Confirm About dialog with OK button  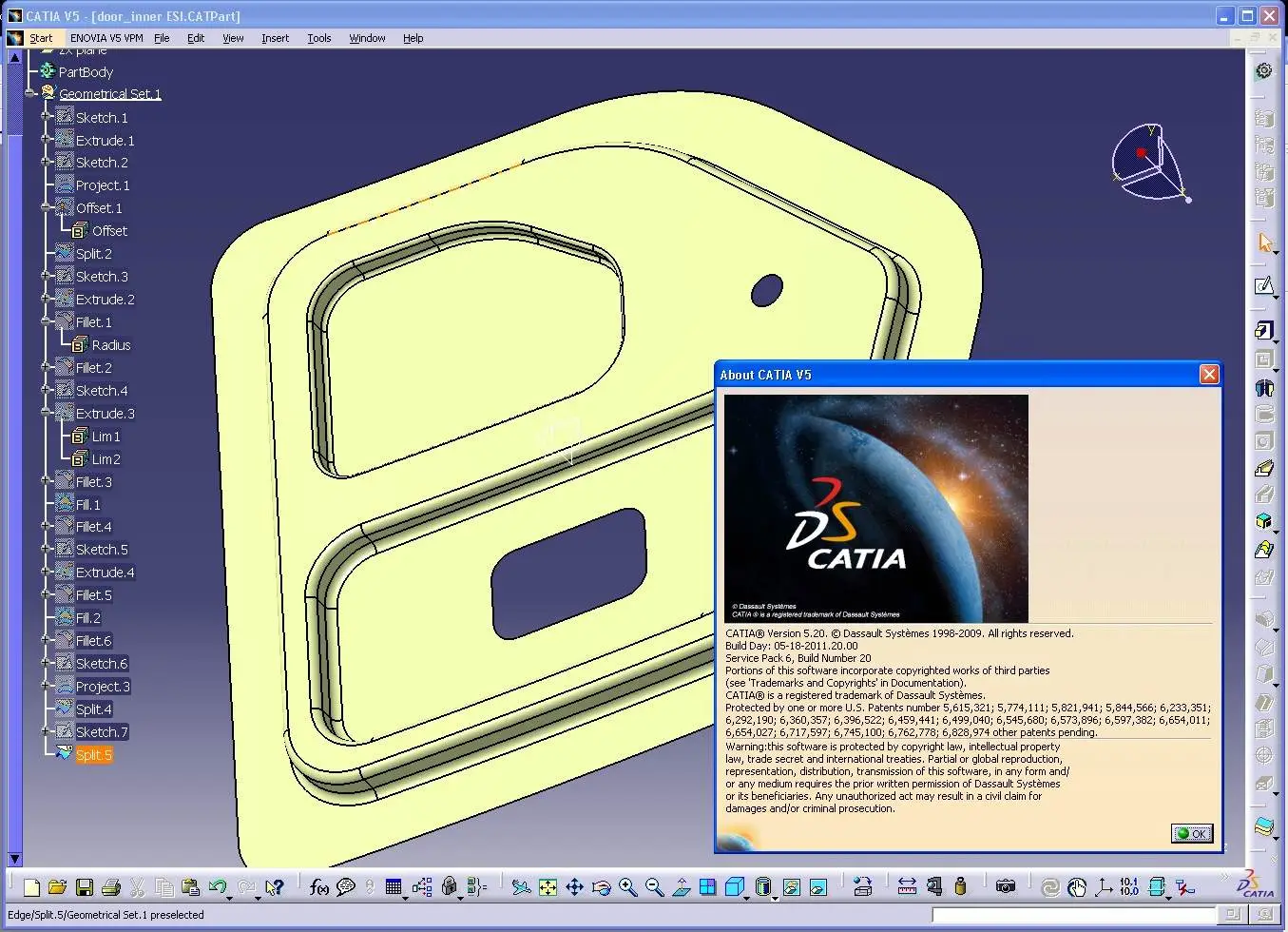[1192, 834]
